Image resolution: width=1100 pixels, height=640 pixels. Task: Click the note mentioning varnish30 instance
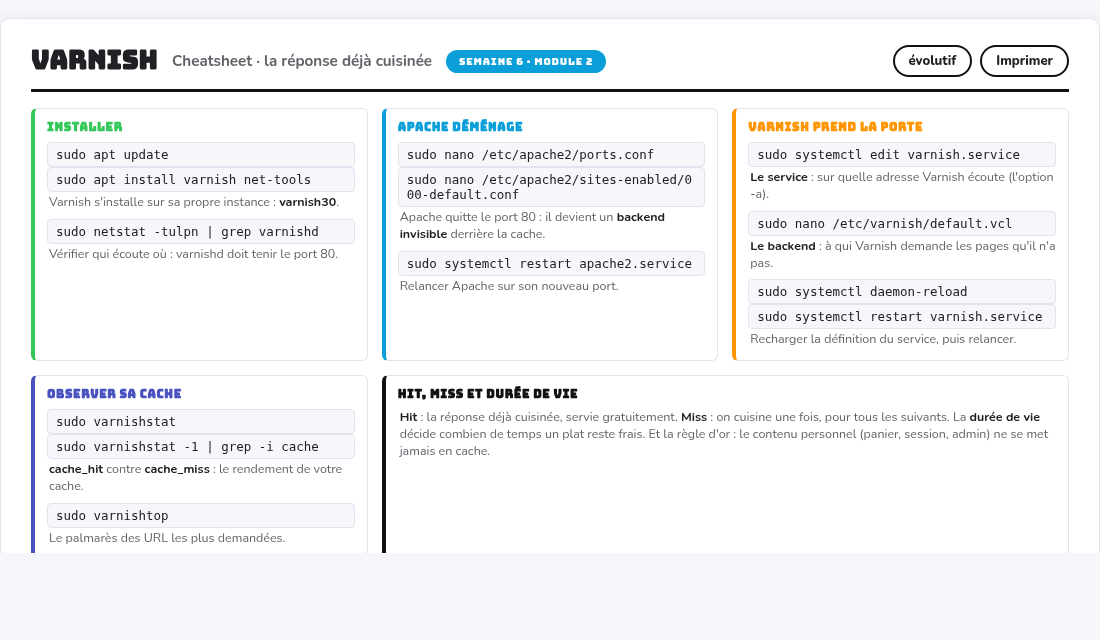pos(194,202)
